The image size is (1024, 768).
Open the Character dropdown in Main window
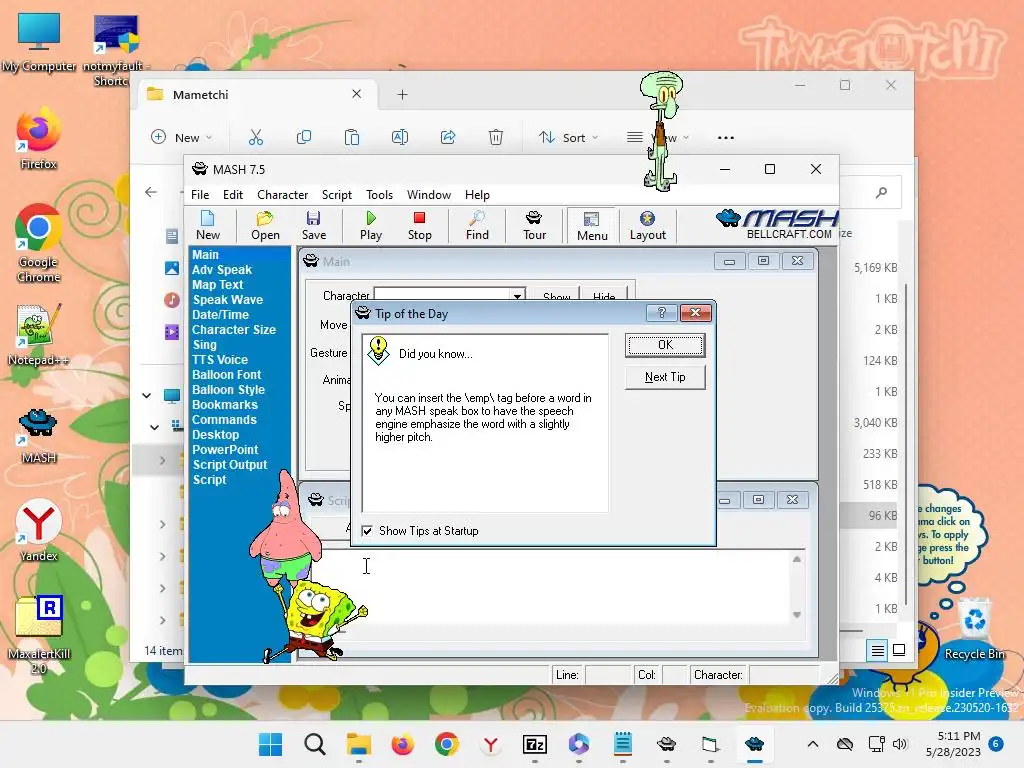517,296
